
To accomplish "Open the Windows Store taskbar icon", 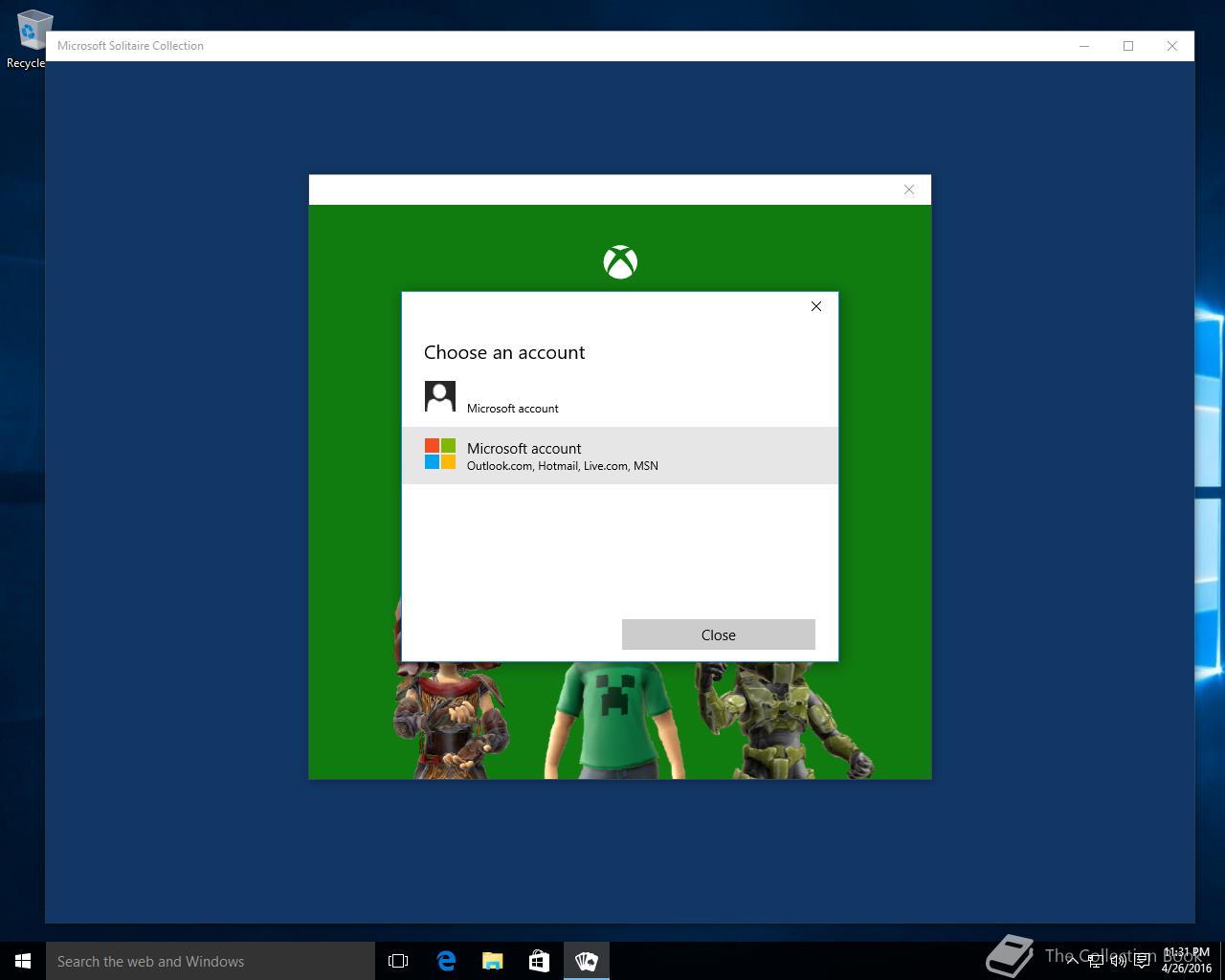I will (539, 961).
